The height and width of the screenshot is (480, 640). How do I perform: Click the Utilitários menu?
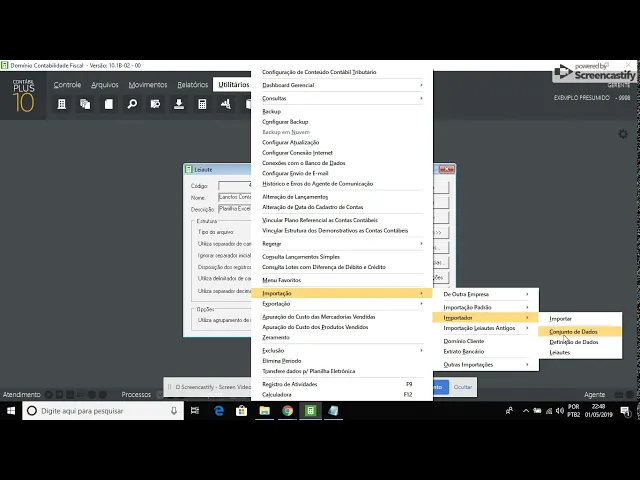(x=233, y=84)
